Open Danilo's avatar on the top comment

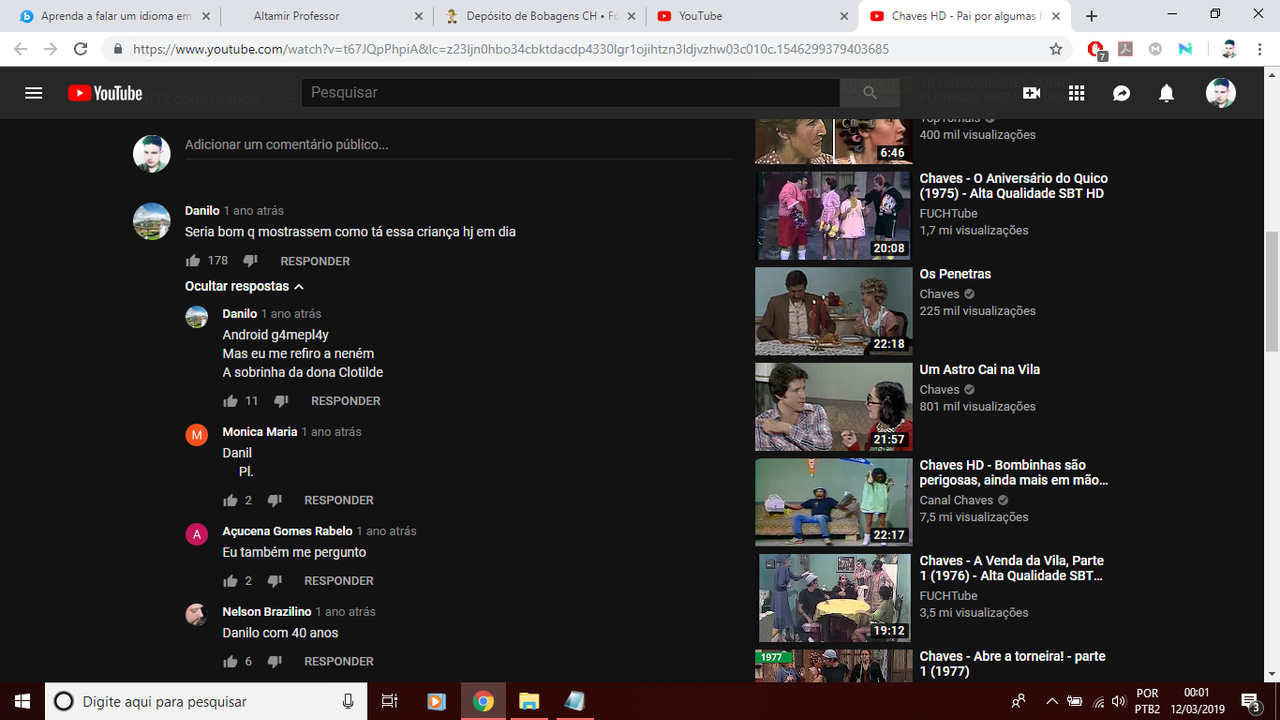[152, 221]
